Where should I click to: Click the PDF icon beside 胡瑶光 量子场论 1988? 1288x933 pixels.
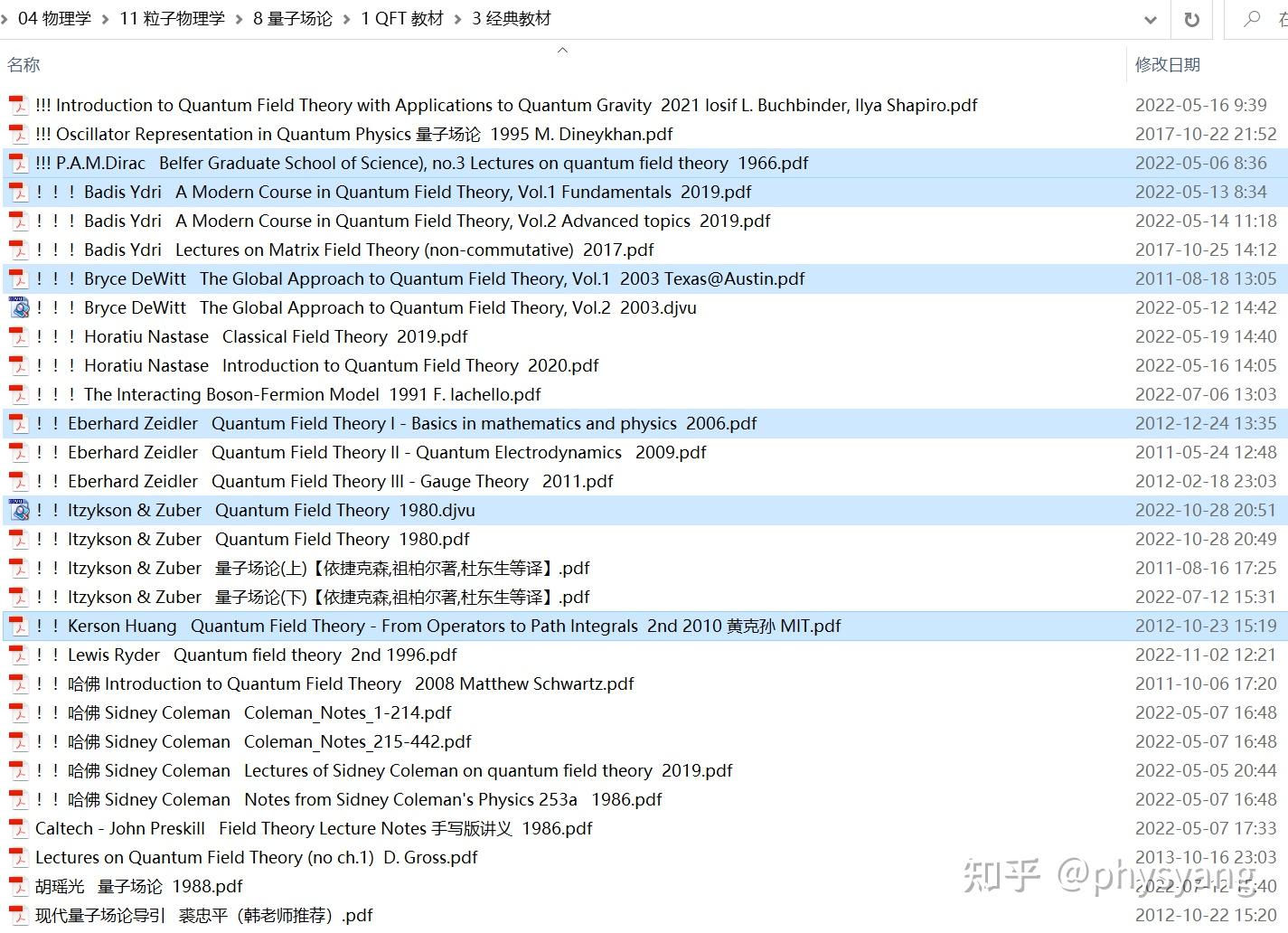pos(18,886)
